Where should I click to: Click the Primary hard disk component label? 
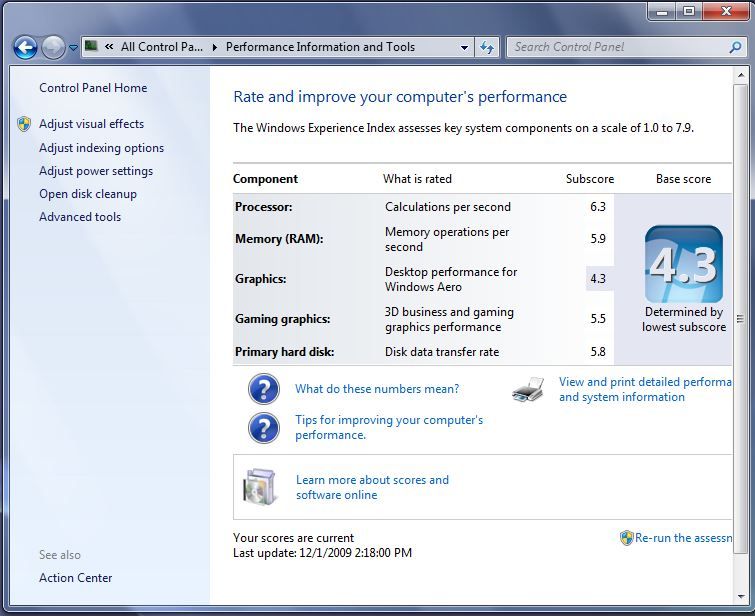tap(285, 352)
